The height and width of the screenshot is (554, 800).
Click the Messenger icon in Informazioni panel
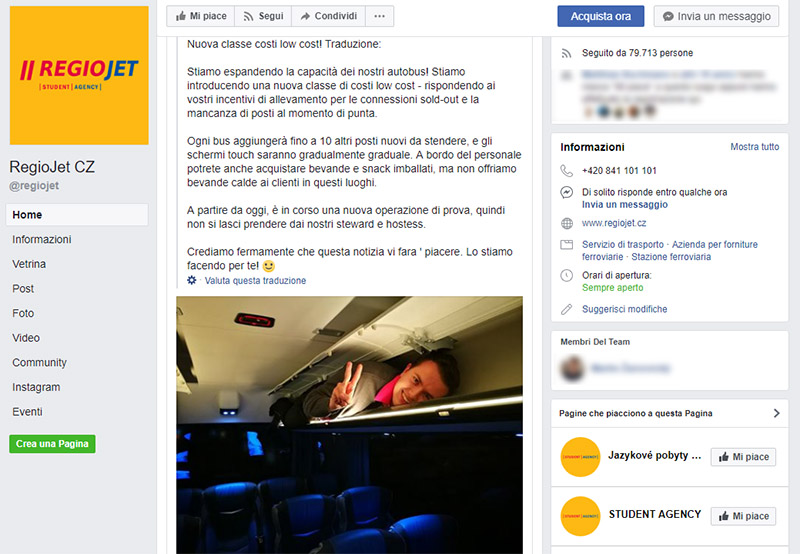click(x=566, y=192)
